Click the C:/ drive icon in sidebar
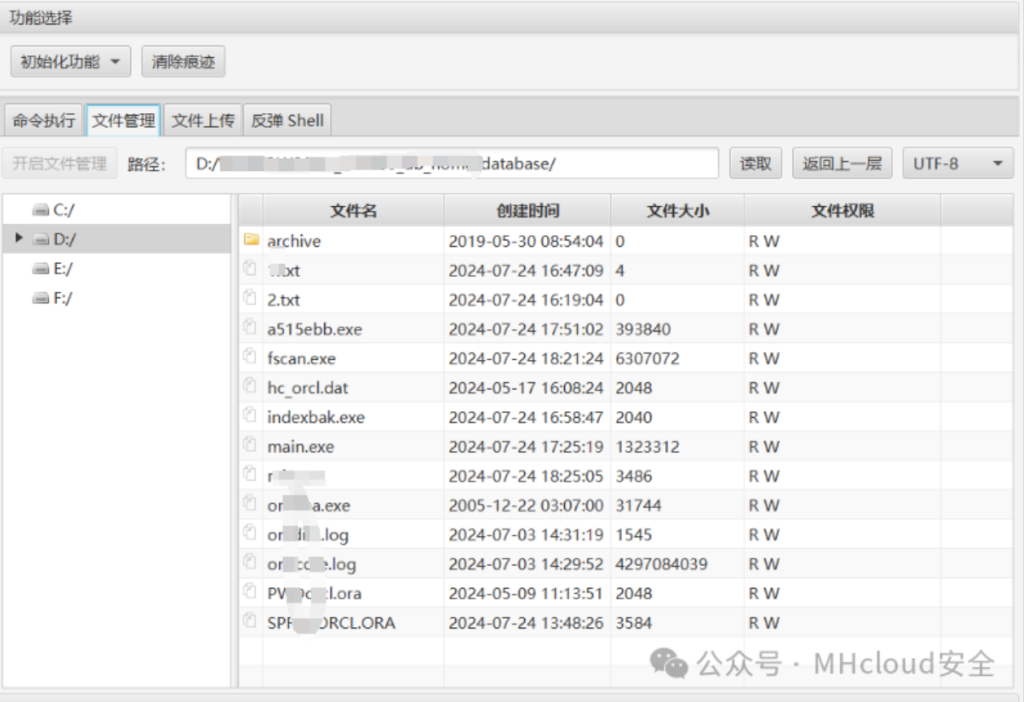The width and height of the screenshot is (1024, 702). 43,211
